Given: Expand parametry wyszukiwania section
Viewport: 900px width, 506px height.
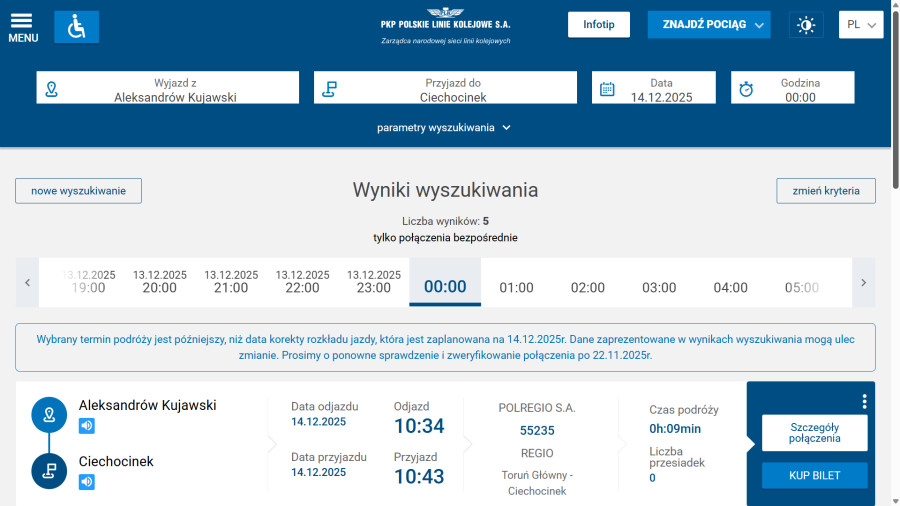Looking at the screenshot, I should tap(444, 128).
